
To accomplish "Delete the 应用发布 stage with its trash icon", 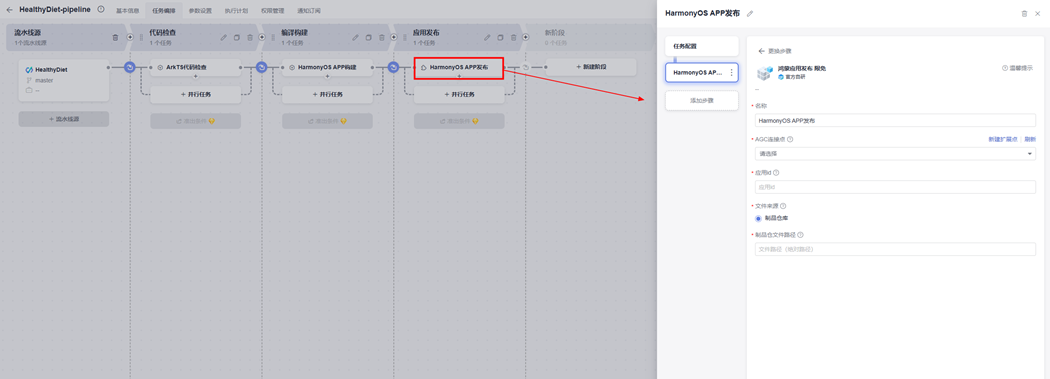I will [514, 37].
